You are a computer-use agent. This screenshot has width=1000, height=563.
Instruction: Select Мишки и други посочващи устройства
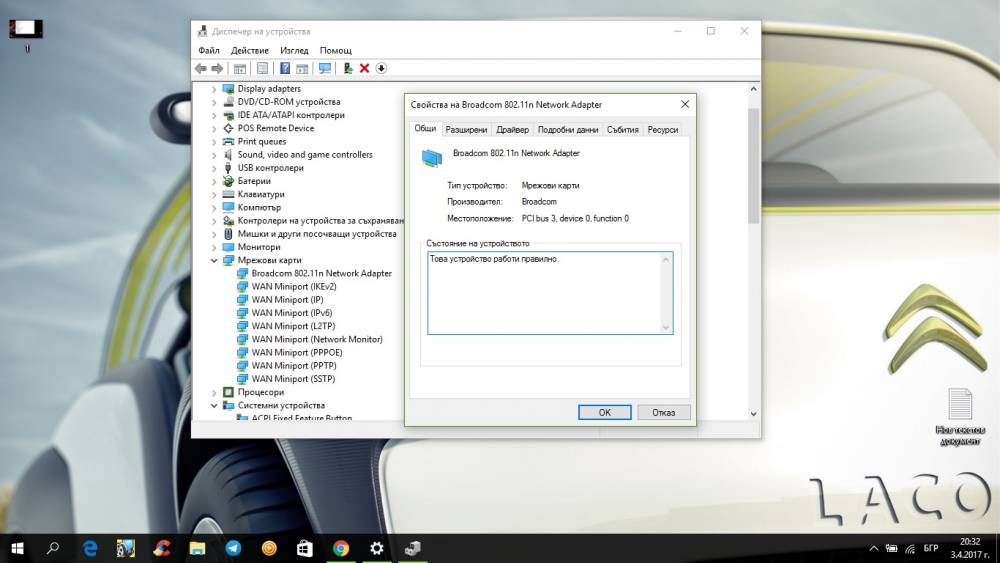[317, 234]
